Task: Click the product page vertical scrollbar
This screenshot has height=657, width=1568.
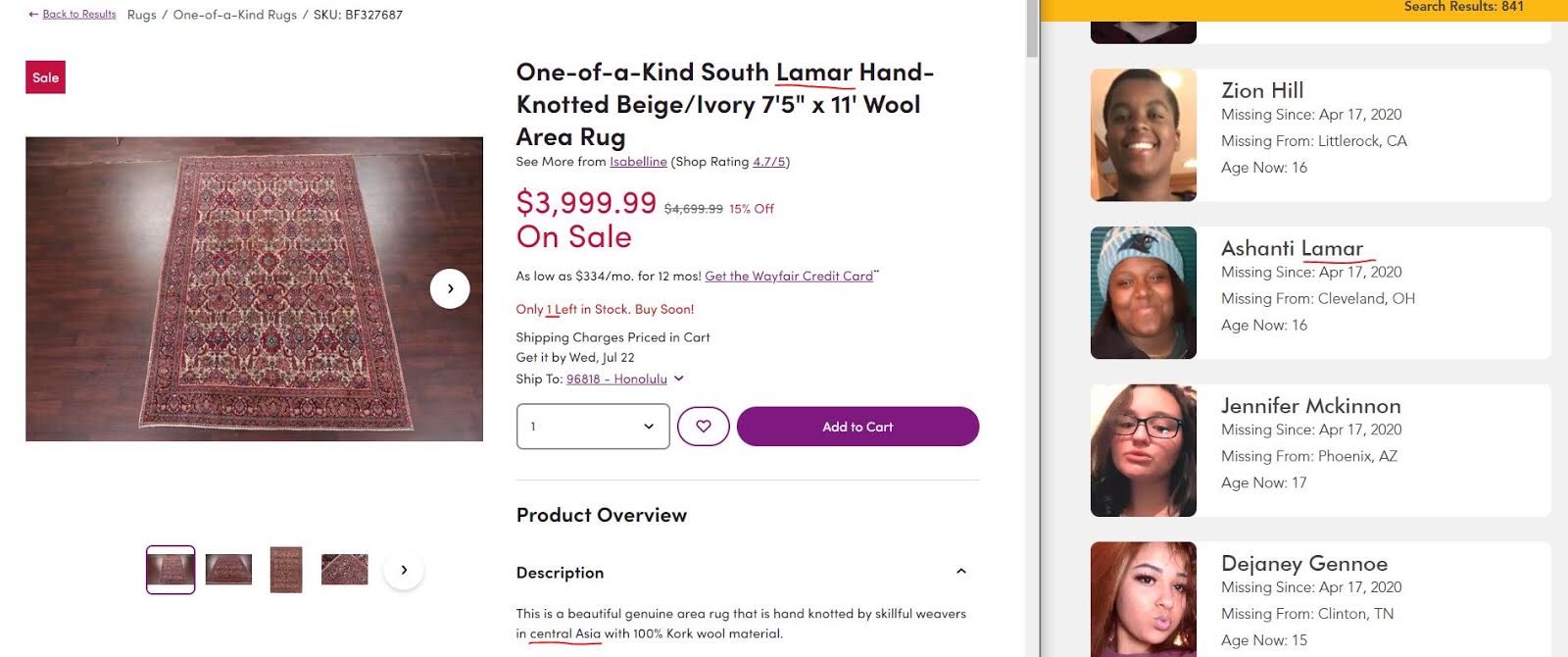Action: pyautogui.click(x=1031, y=29)
